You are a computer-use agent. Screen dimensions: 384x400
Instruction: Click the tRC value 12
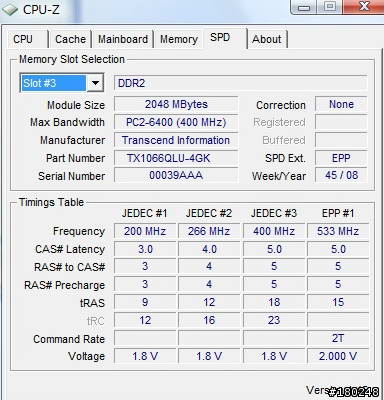145,320
